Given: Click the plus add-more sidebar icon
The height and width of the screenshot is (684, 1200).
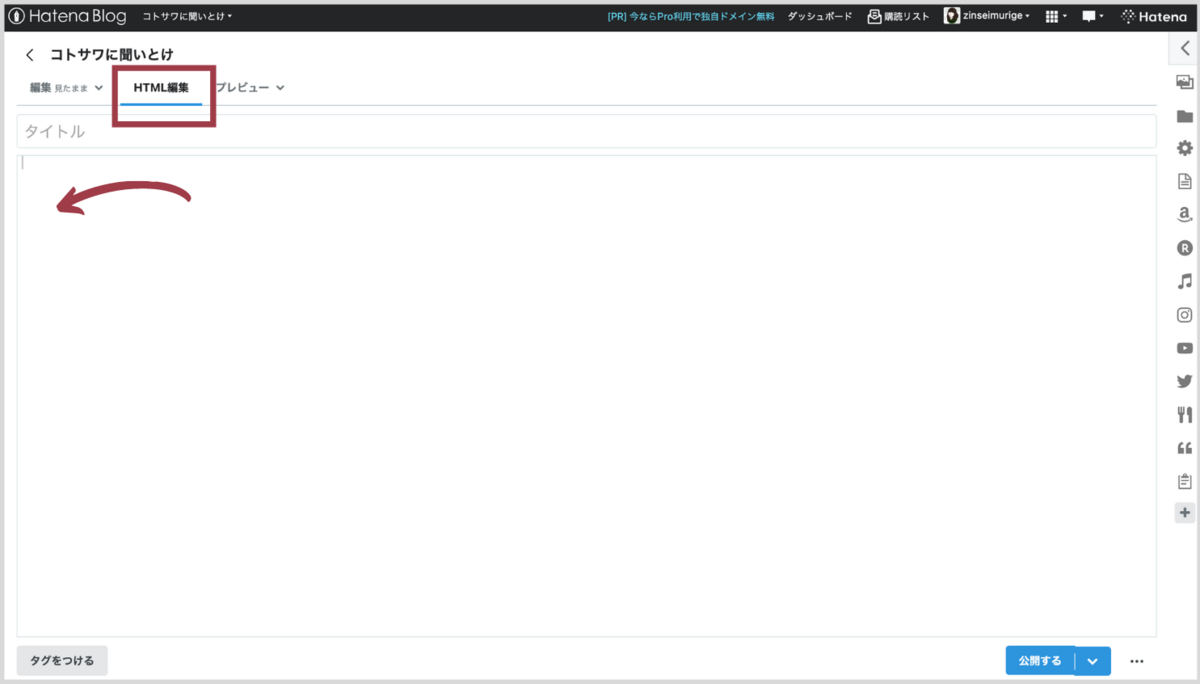Looking at the screenshot, I should tap(1184, 513).
